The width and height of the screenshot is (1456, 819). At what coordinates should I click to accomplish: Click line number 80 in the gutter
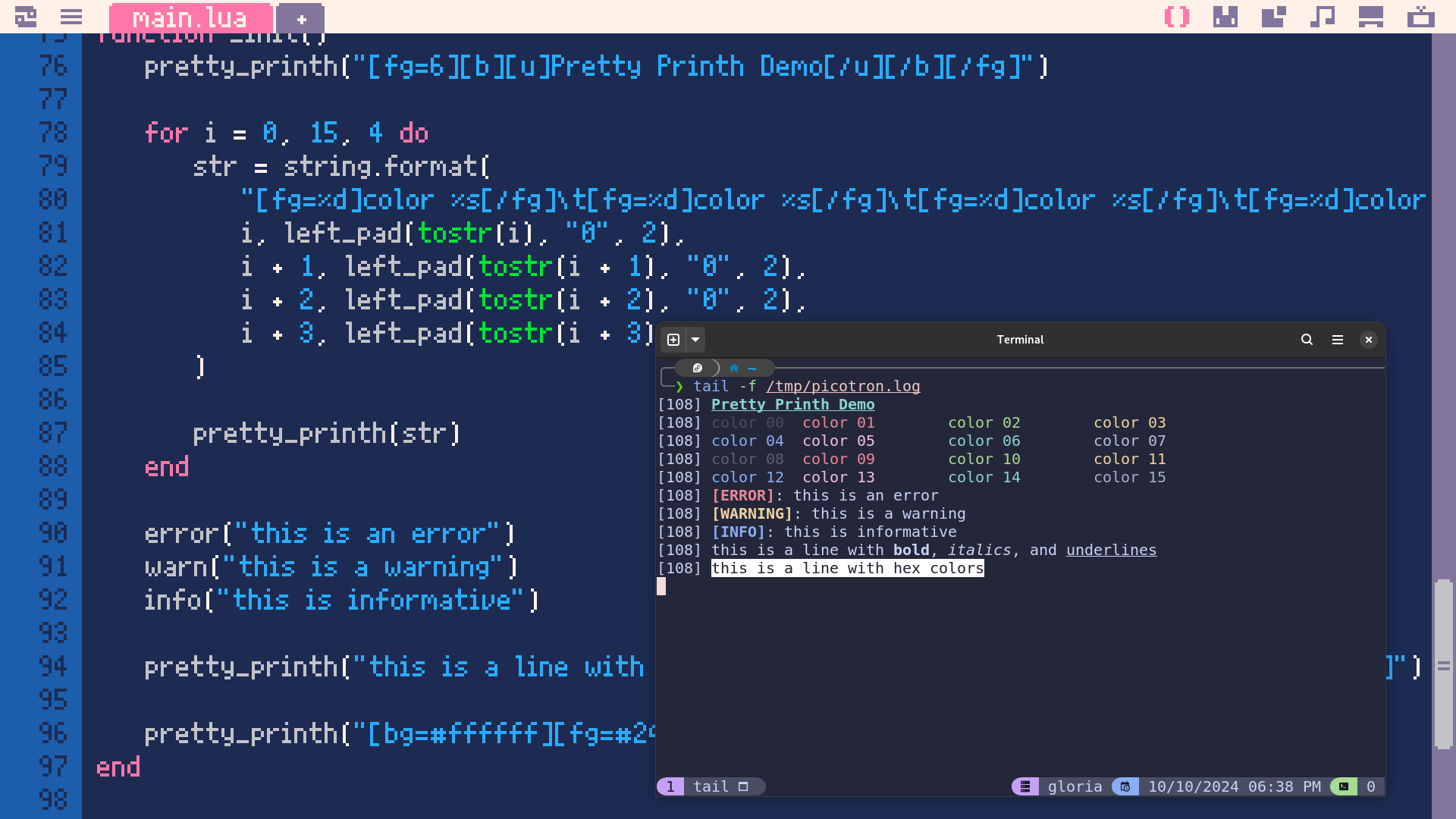pos(53,200)
